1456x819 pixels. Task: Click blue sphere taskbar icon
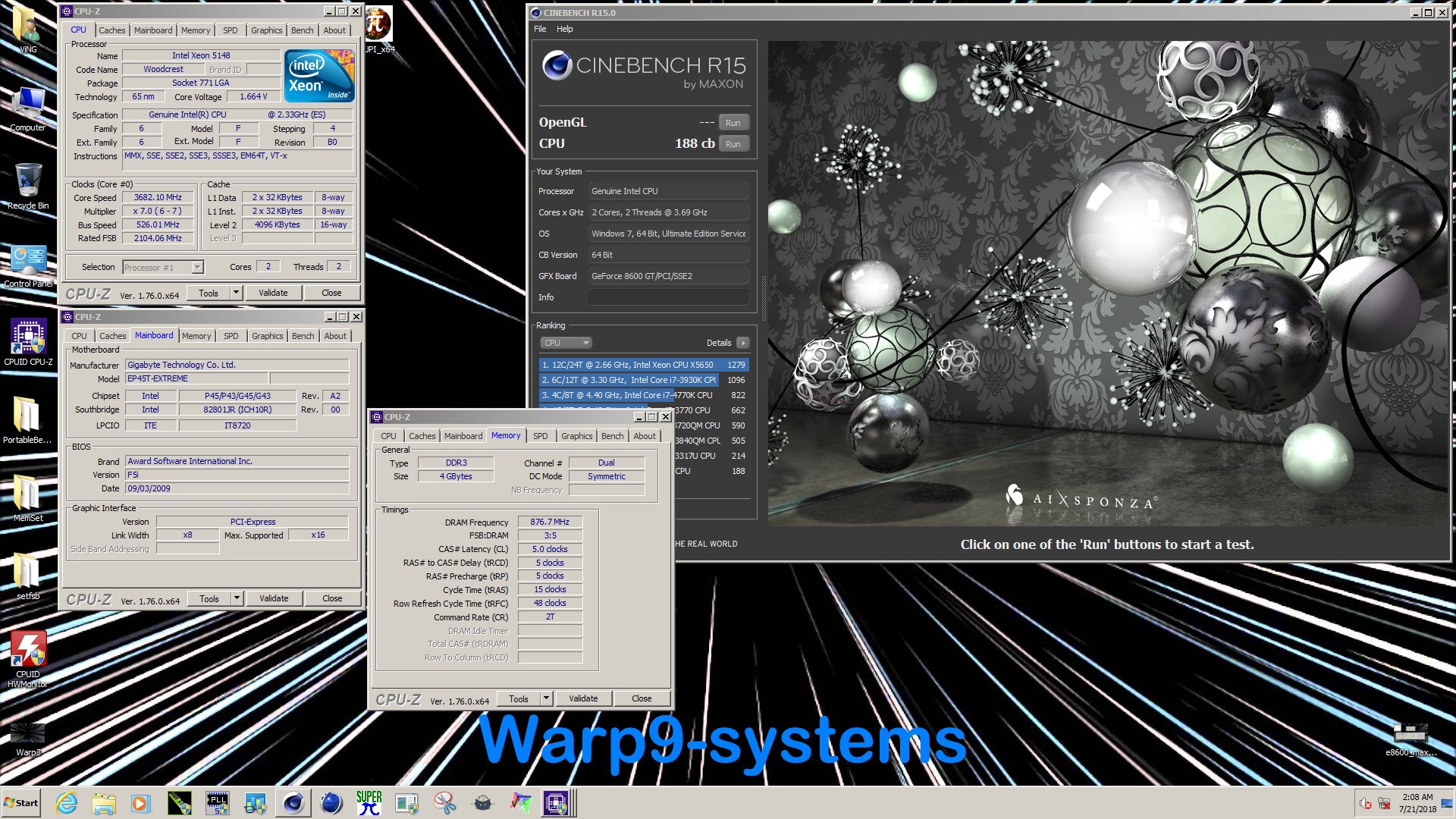(331, 803)
